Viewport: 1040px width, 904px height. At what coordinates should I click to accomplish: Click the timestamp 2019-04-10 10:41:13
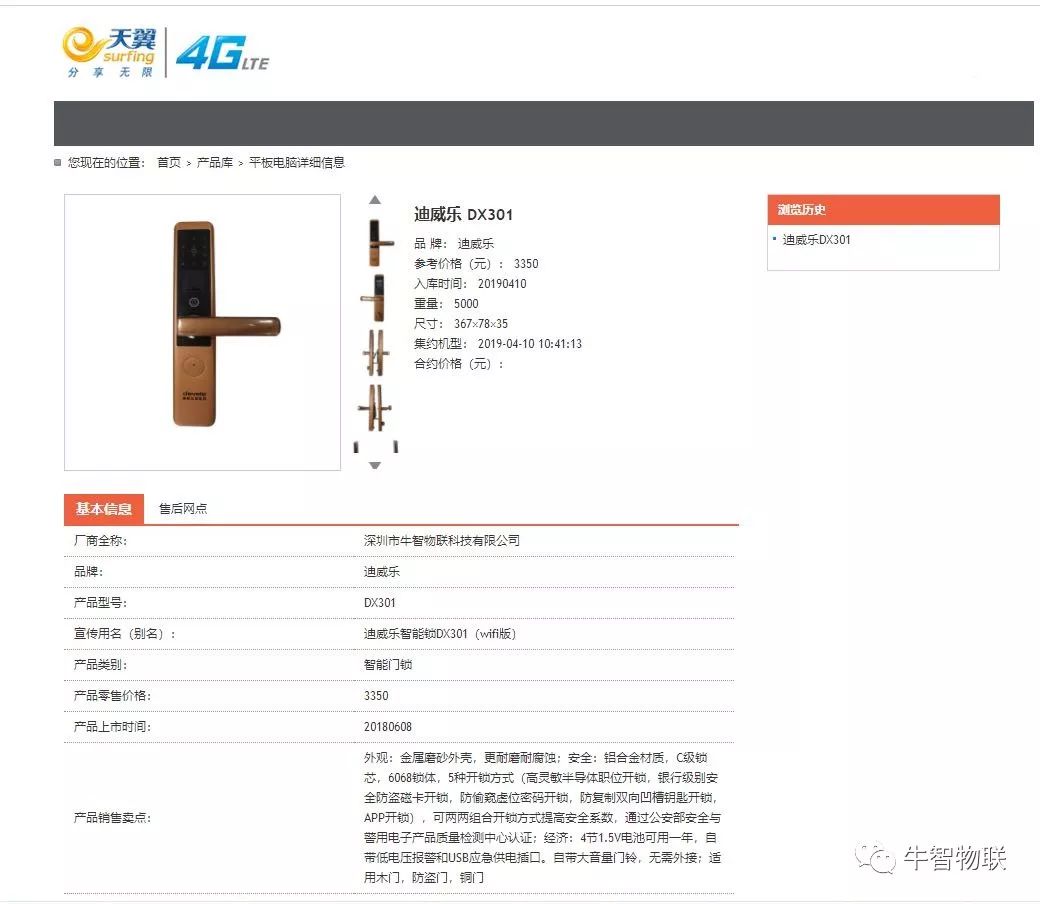click(529, 344)
